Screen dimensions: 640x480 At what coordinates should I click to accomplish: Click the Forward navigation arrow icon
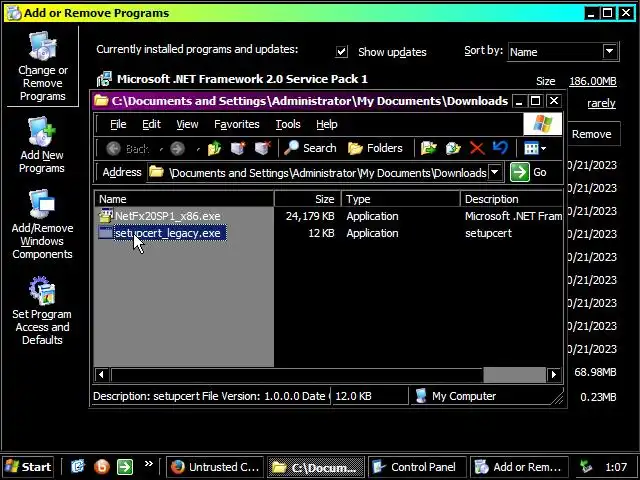(178, 149)
